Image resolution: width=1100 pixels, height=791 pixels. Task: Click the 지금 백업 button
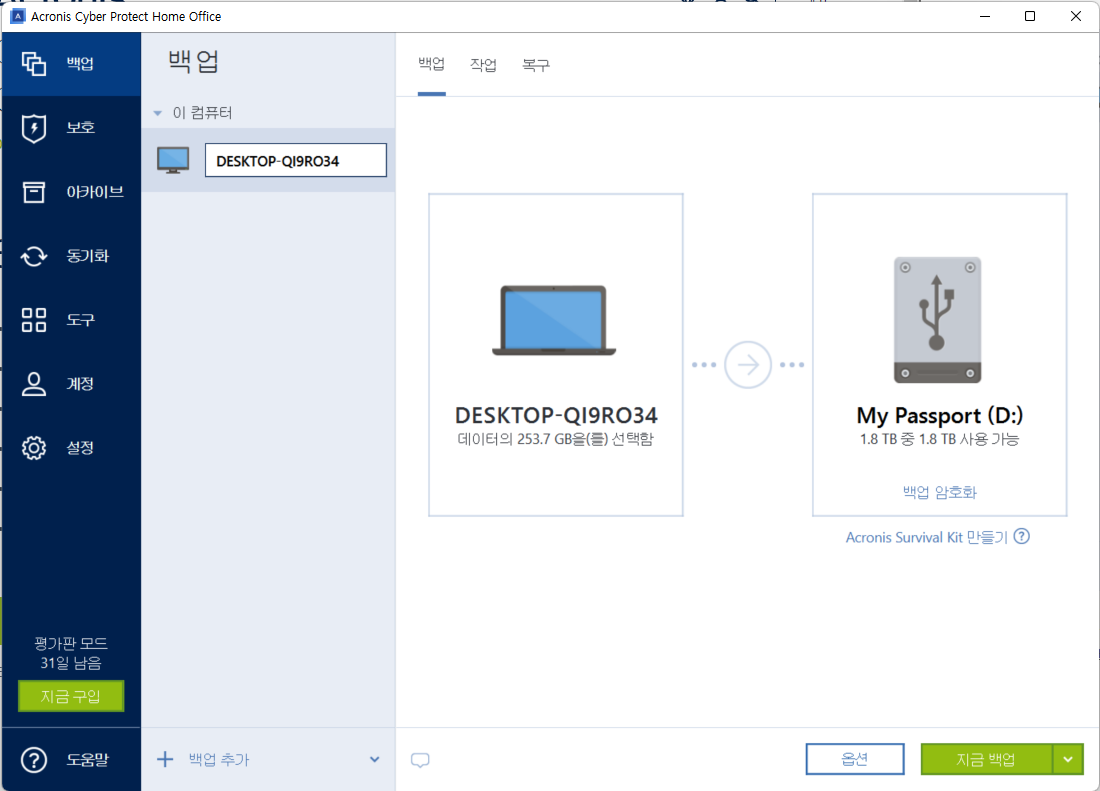986,759
